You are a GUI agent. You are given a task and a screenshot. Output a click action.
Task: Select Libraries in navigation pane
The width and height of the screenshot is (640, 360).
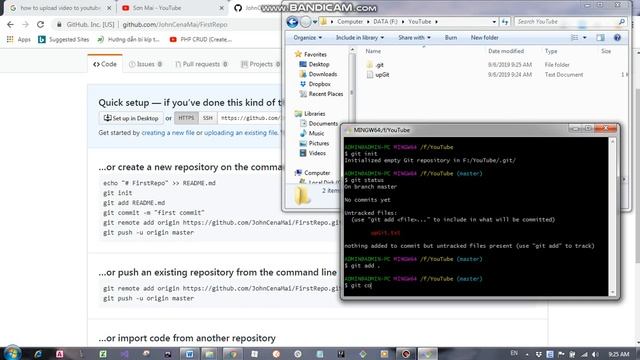pyautogui.click(x=310, y=113)
